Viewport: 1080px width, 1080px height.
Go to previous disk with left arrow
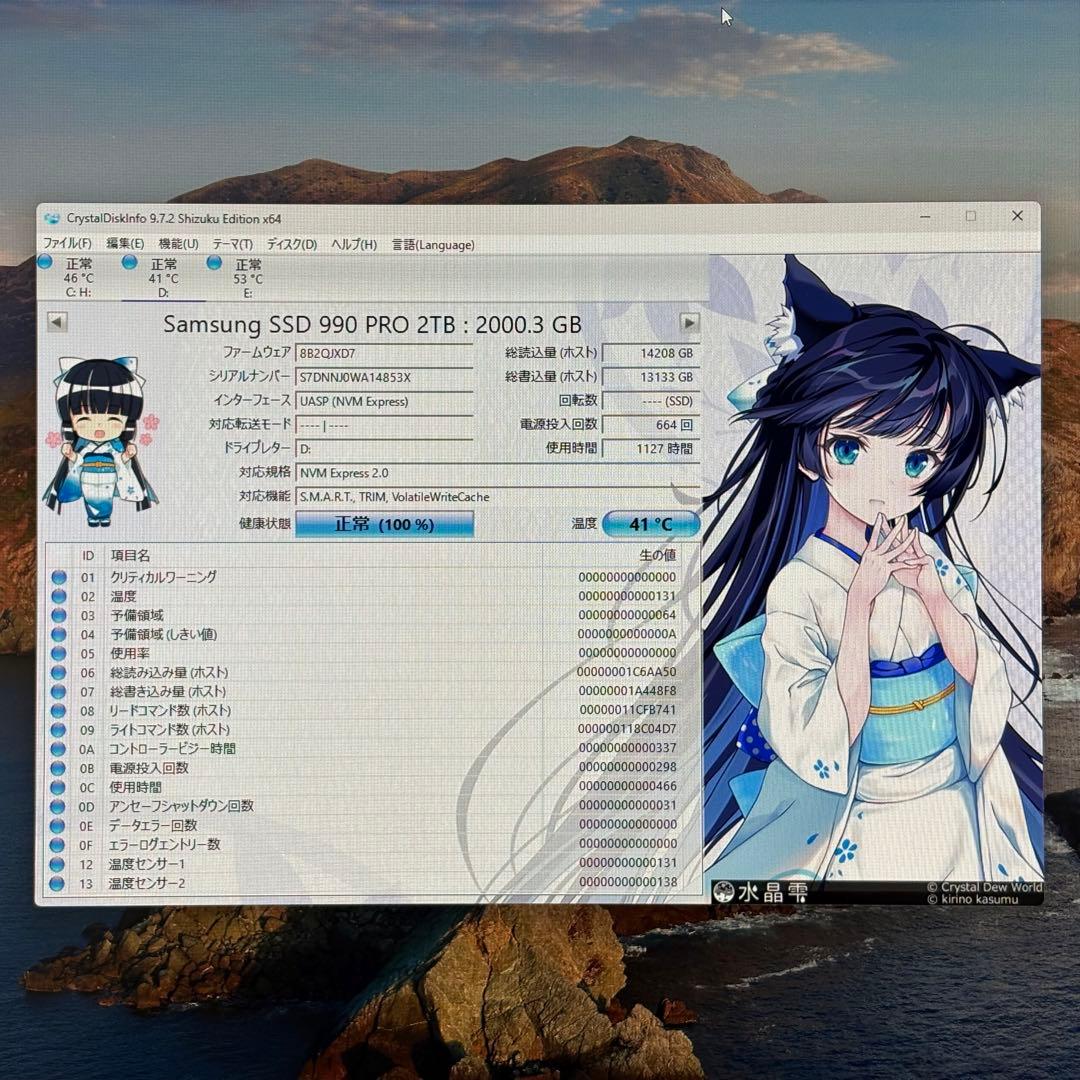tap(57, 322)
